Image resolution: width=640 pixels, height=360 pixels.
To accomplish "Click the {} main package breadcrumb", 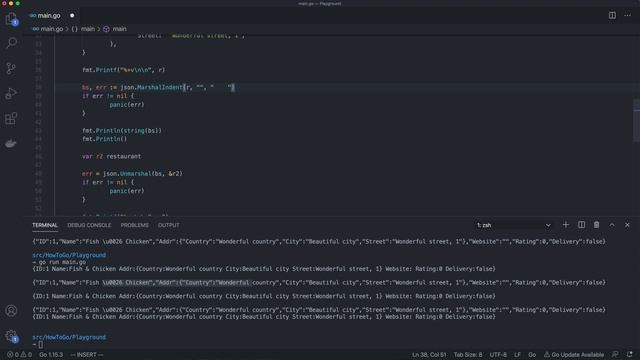I will (x=83, y=29).
